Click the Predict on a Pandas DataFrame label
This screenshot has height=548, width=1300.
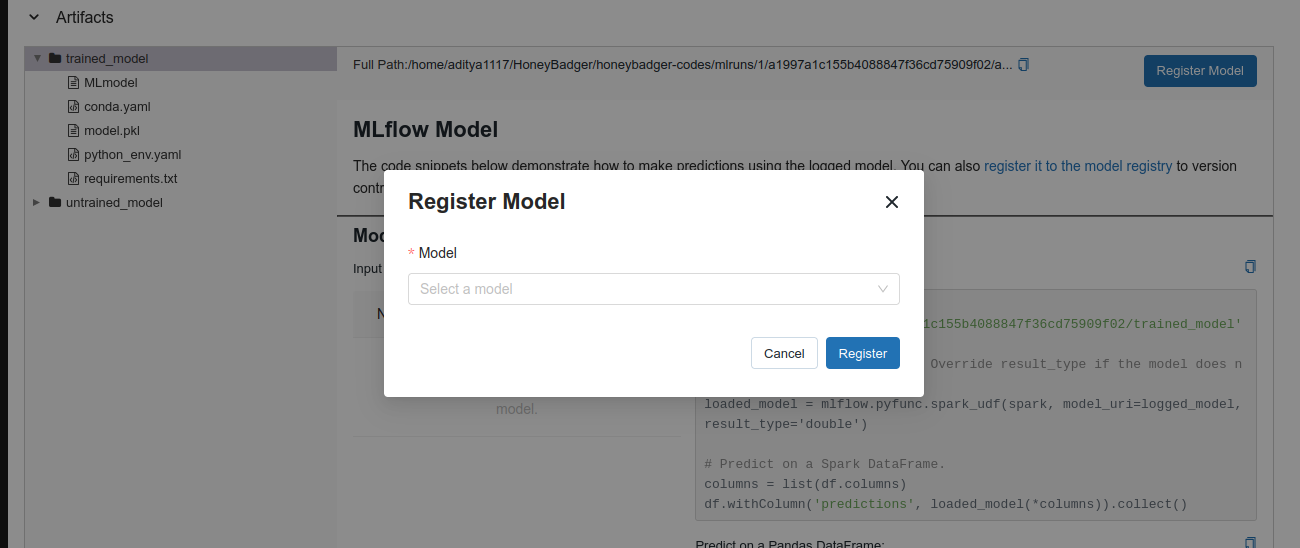point(790,543)
